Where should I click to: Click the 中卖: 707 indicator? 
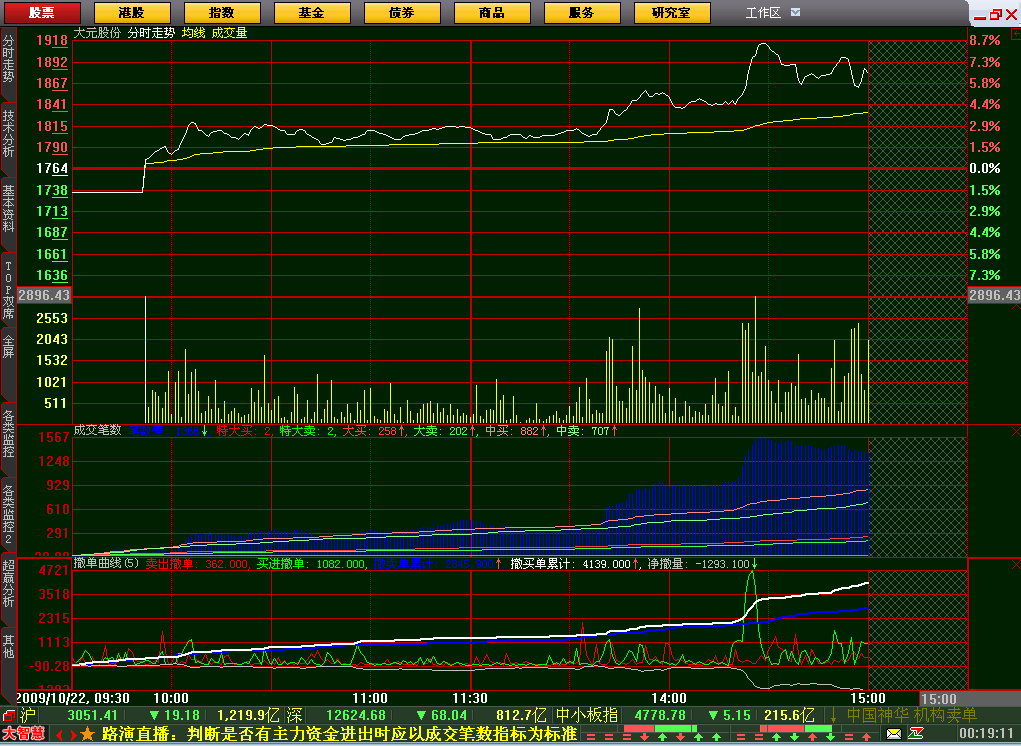pyautogui.click(x=587, y=430)
